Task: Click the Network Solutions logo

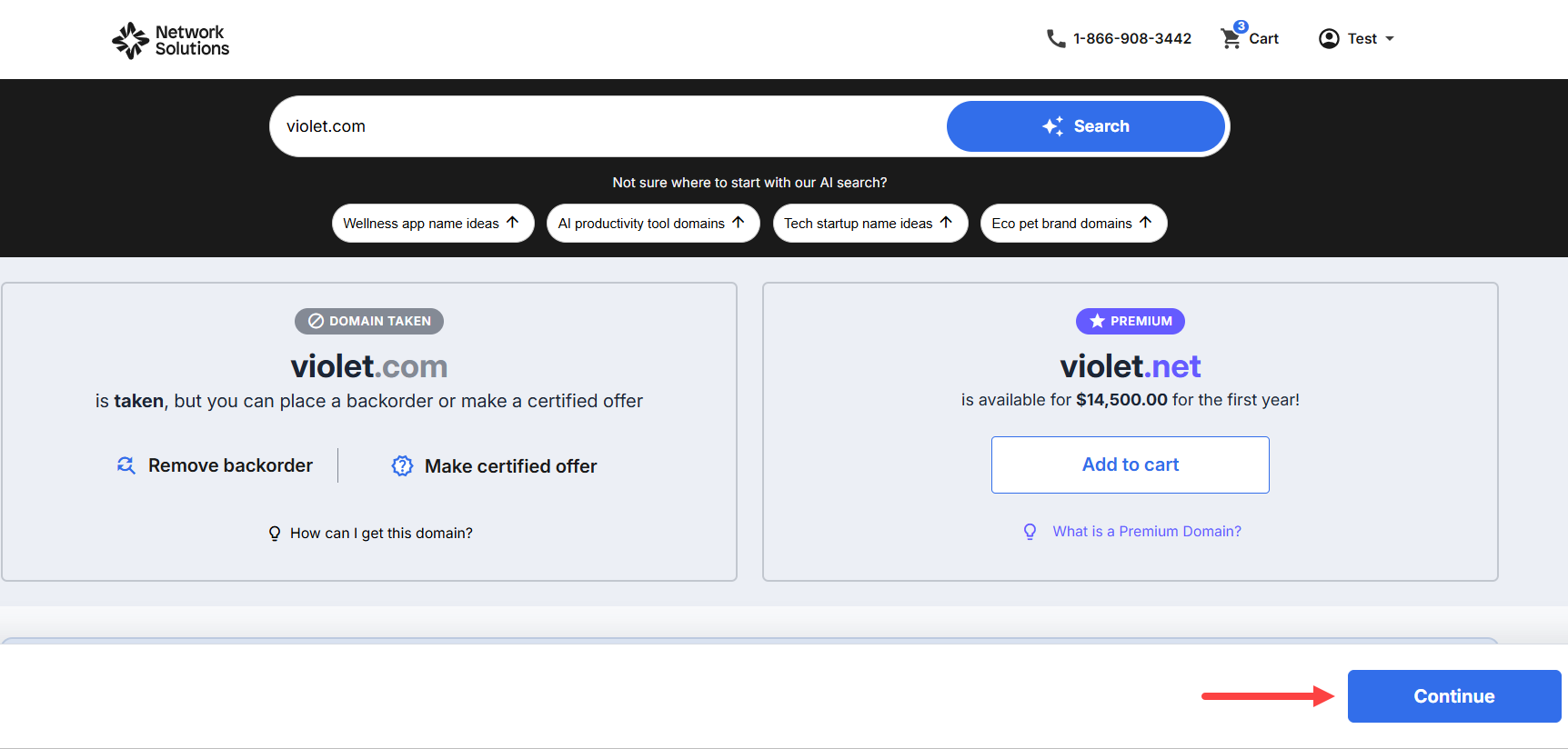Action: coord(171,40)
